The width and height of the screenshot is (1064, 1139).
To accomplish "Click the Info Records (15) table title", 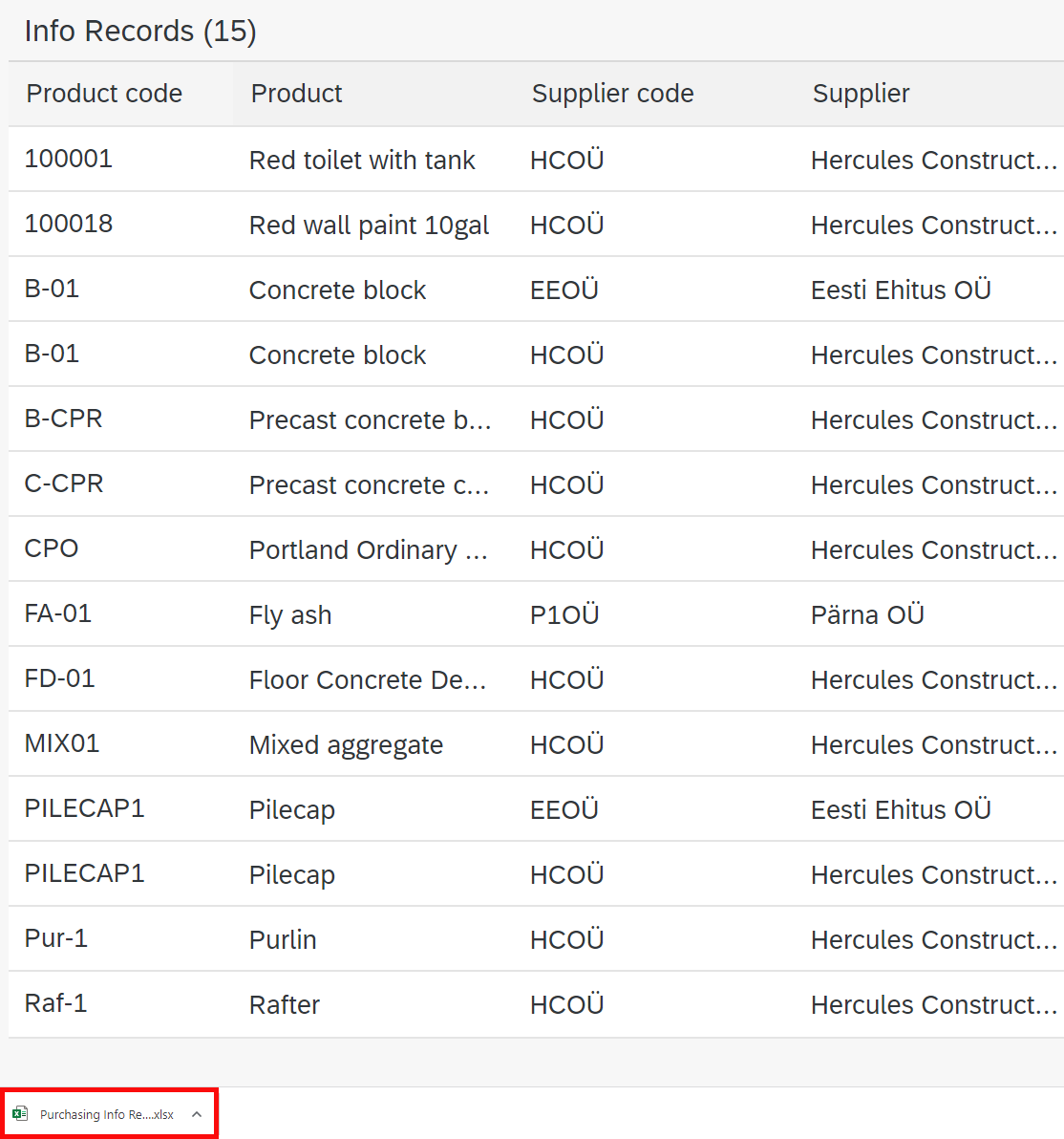I will point(140,32).
